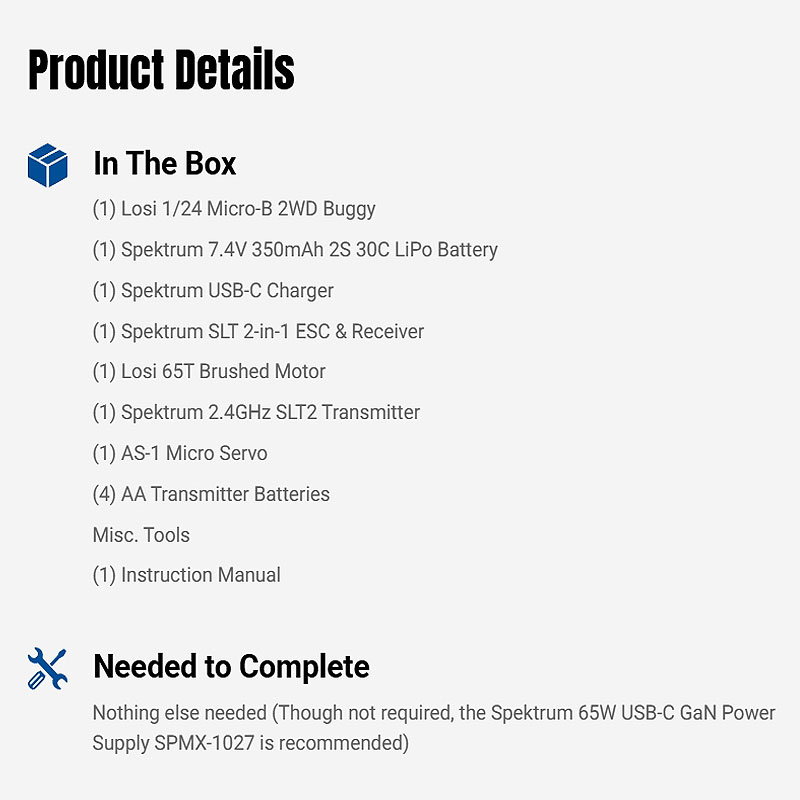Select the In The Box heading
The width and height of the screenshot is (800, 800).
[x=164, y=163]
